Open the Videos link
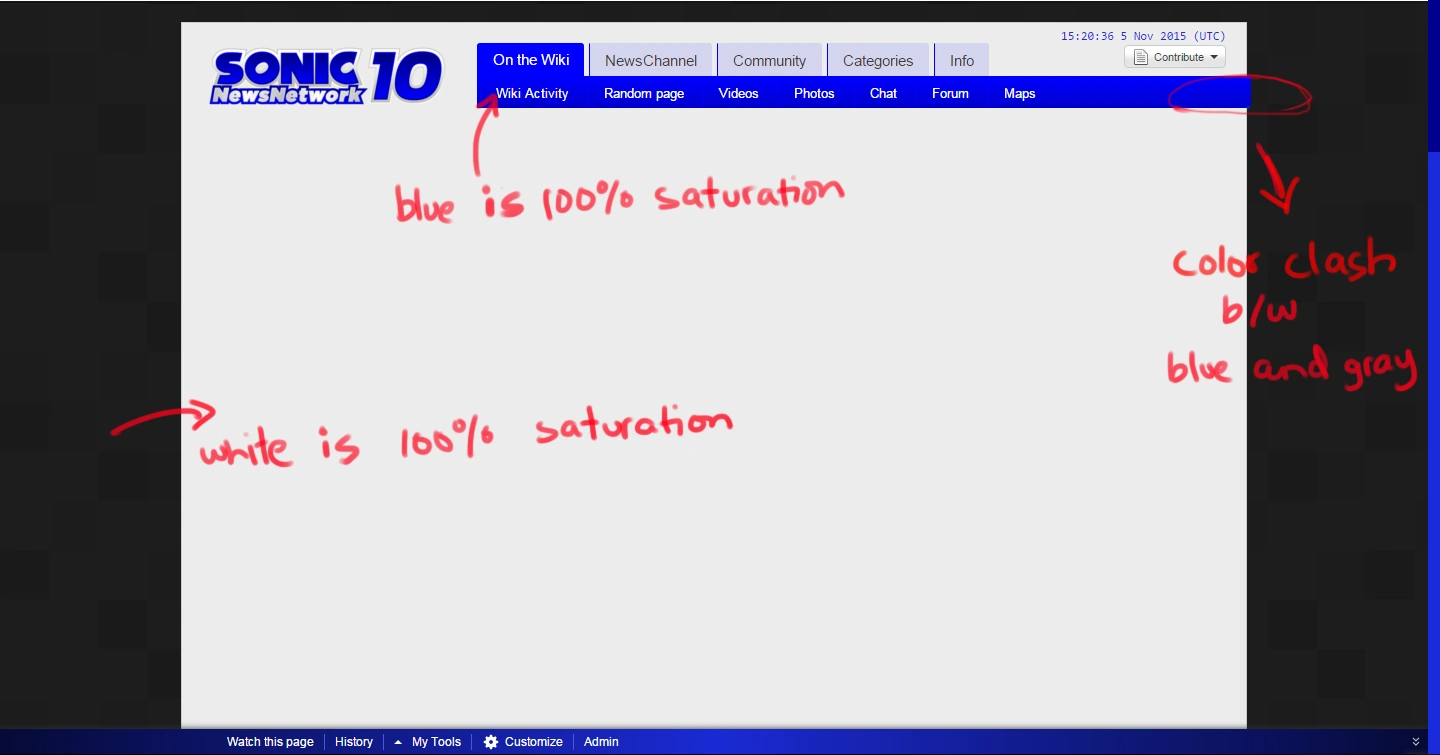This screenshot has height=755, width=1440. [738, 94]
